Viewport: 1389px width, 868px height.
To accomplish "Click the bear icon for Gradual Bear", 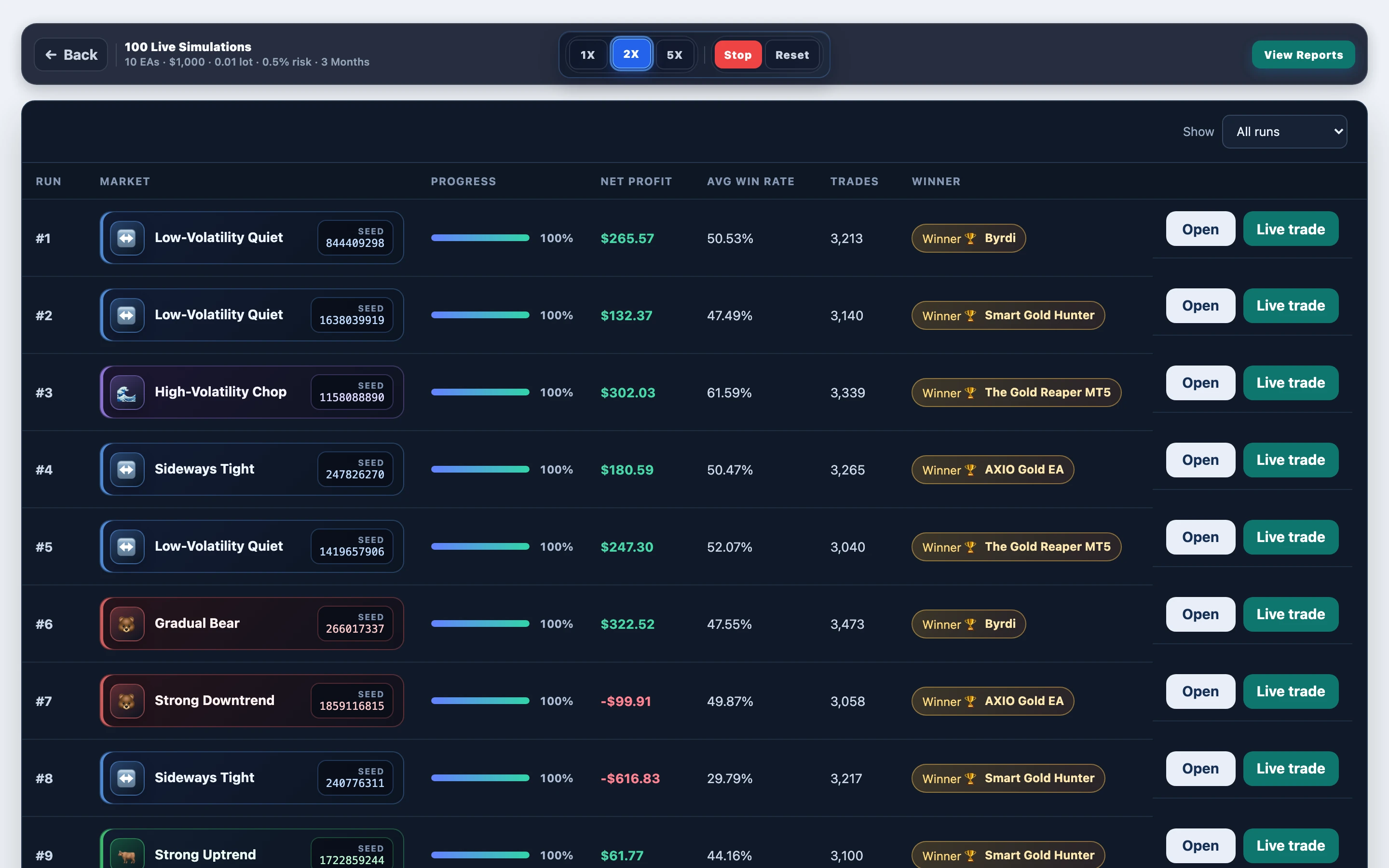I will 127,624.
